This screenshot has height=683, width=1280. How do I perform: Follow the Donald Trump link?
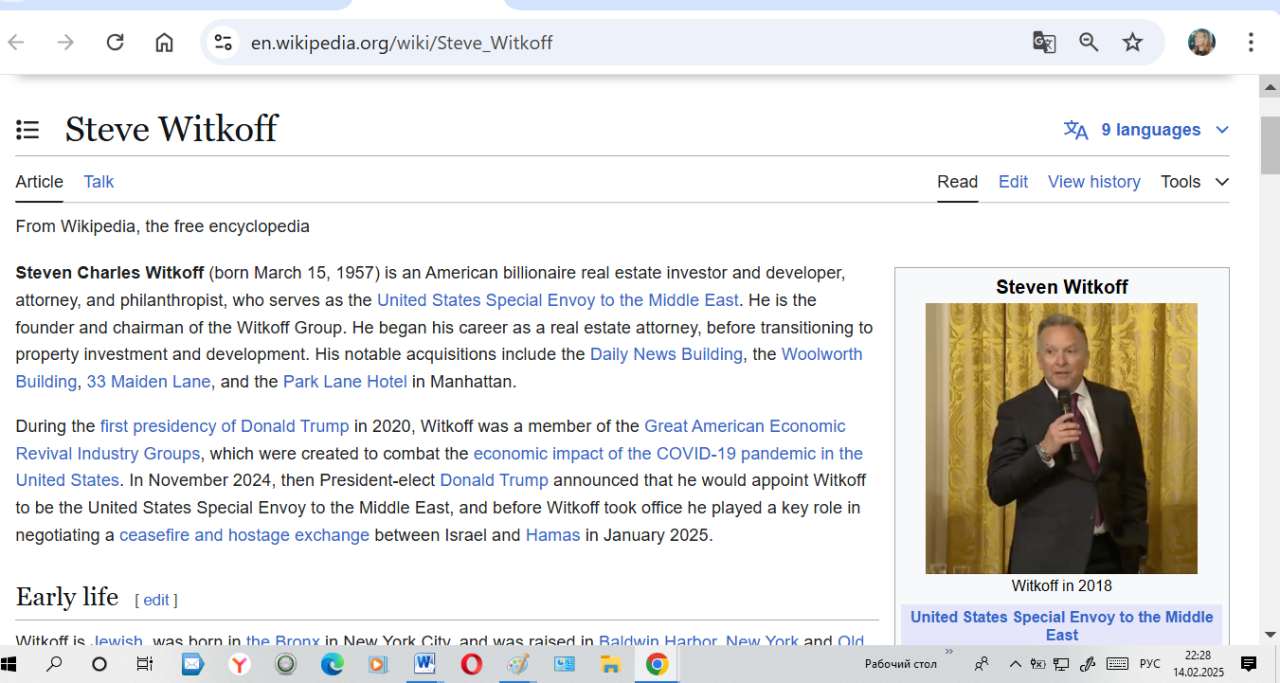click(494, 480)
